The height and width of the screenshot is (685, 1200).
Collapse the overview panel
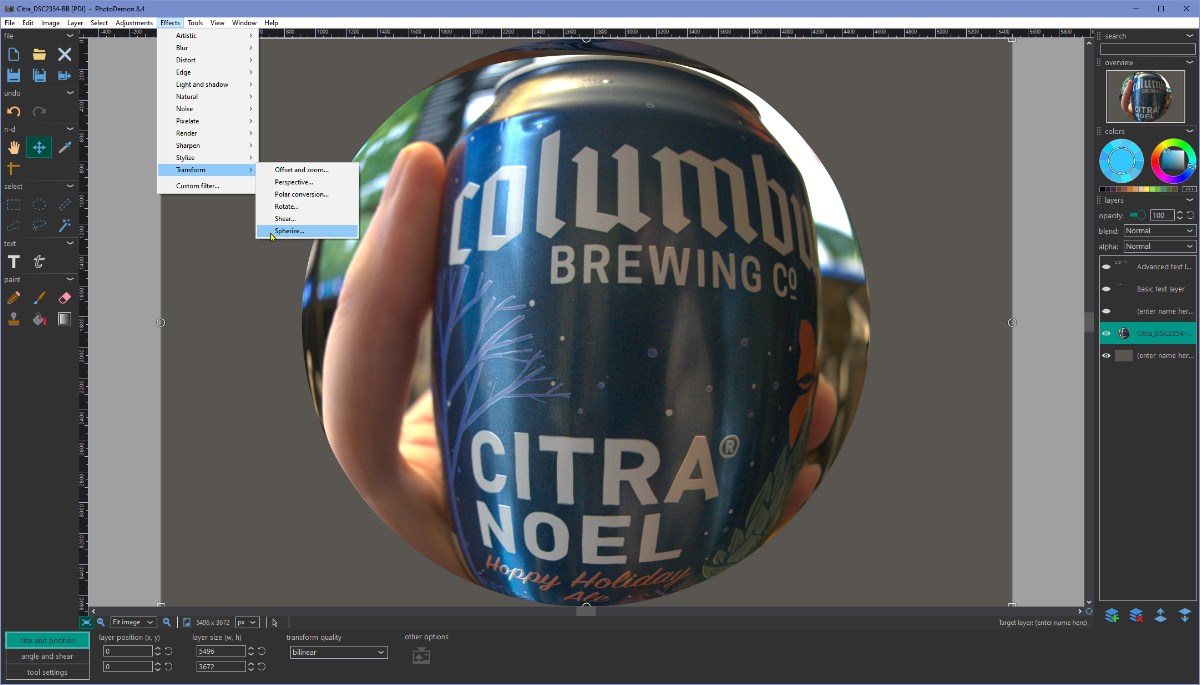click(1190, 62)
